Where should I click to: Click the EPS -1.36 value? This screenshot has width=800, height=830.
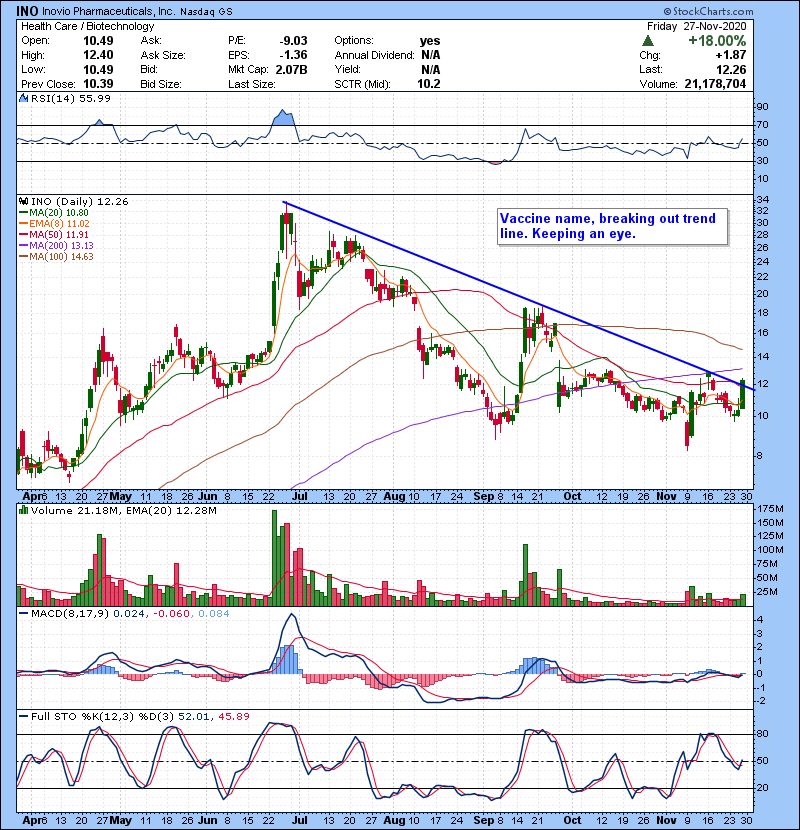pyautogui.click(x=293, y=55)
